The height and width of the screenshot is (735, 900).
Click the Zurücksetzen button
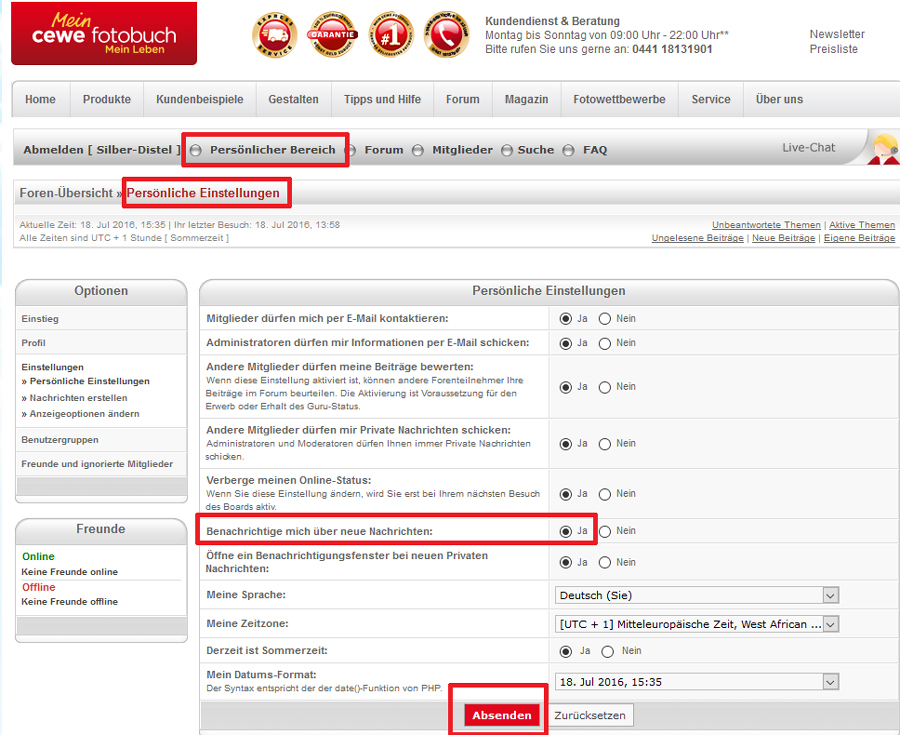click(x=590, y=715)
